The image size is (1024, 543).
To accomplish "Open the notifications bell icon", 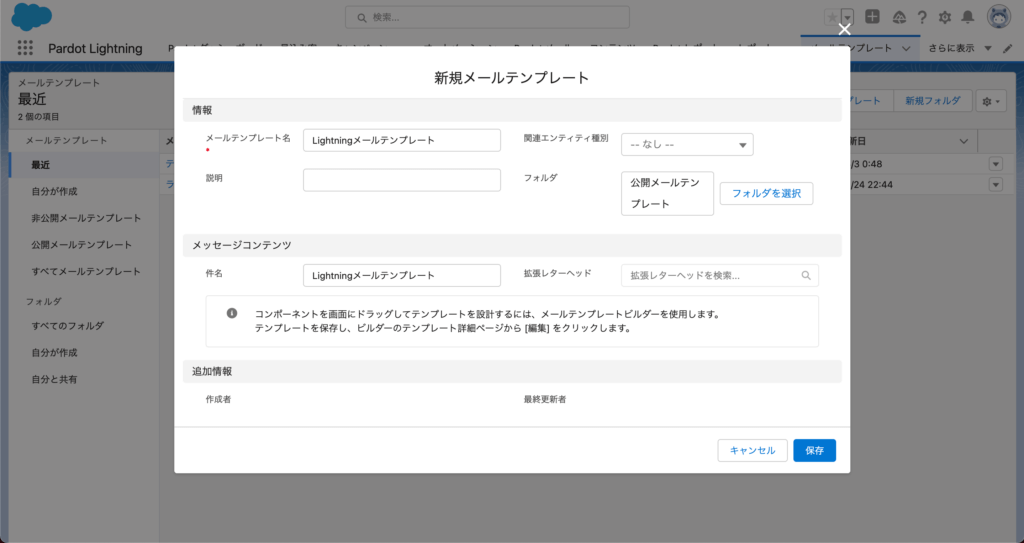I will point(968,18).
